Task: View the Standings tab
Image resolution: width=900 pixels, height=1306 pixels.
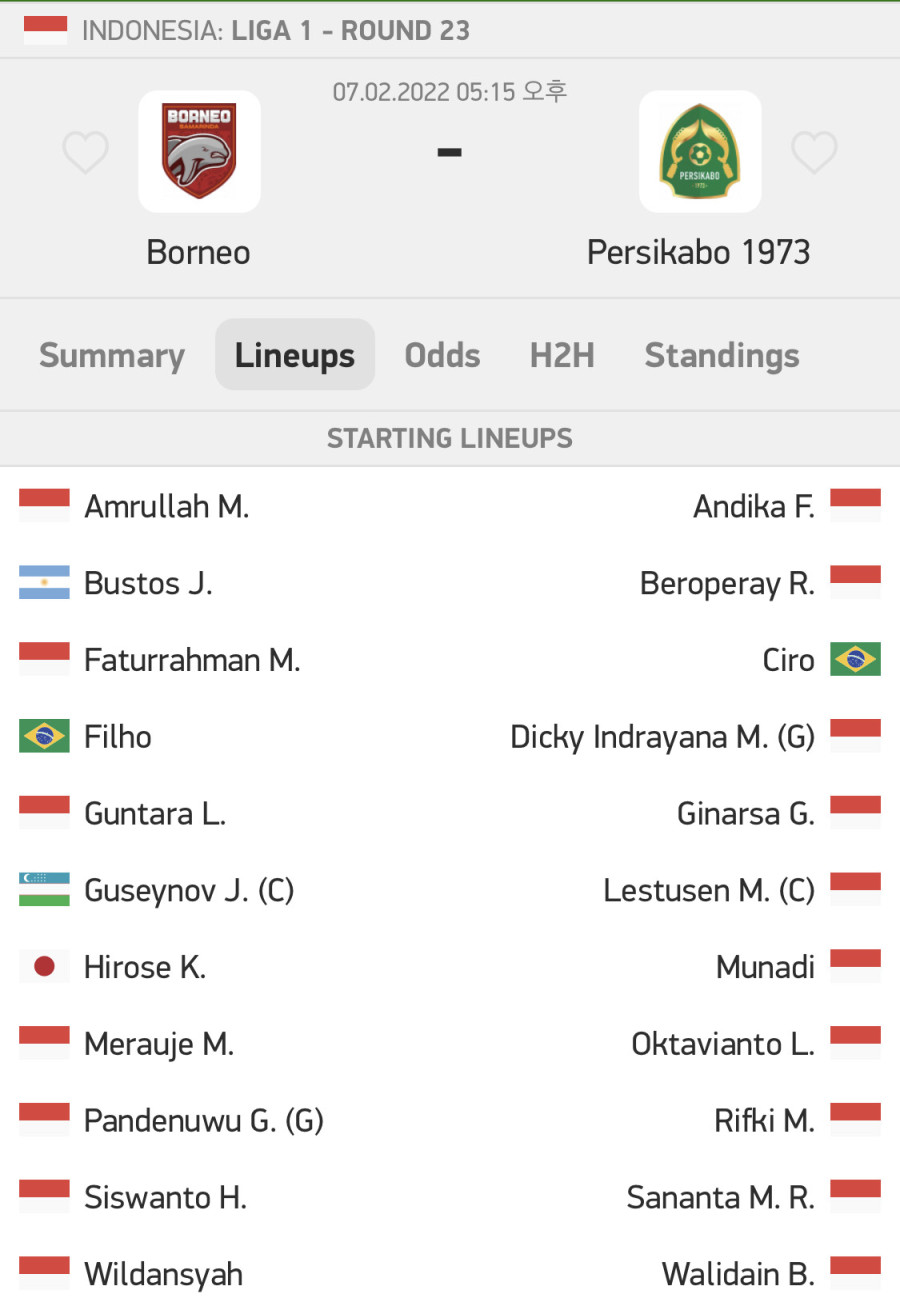Action: coord(722,356)
